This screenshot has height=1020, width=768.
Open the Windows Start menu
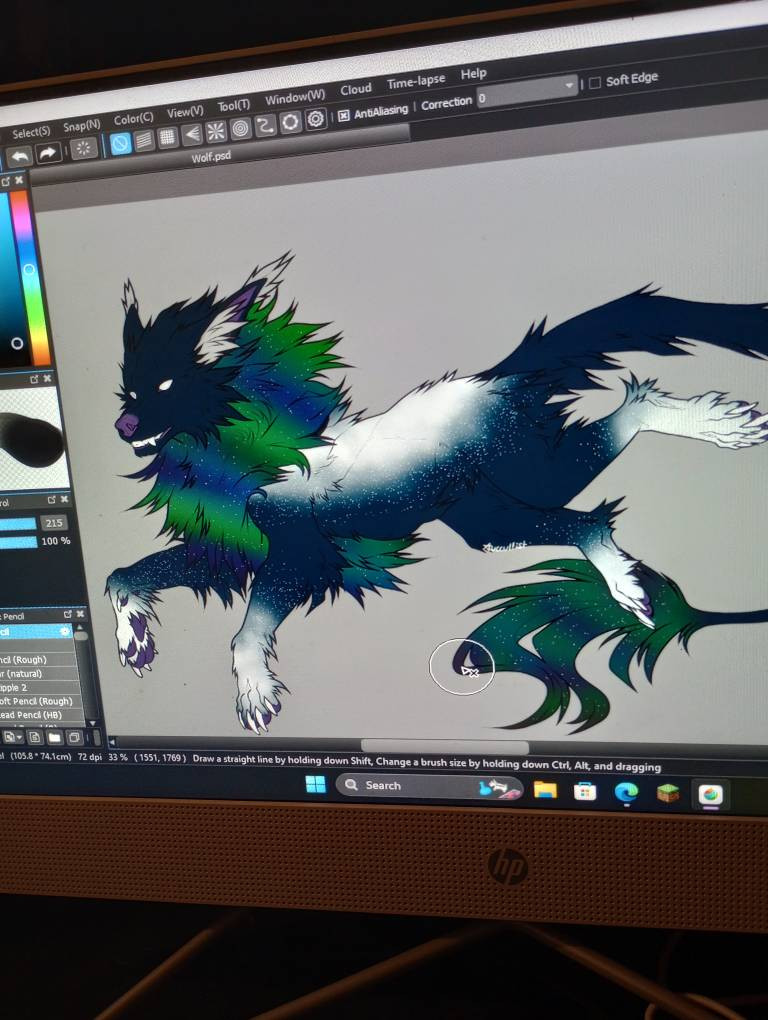(315, 785)
